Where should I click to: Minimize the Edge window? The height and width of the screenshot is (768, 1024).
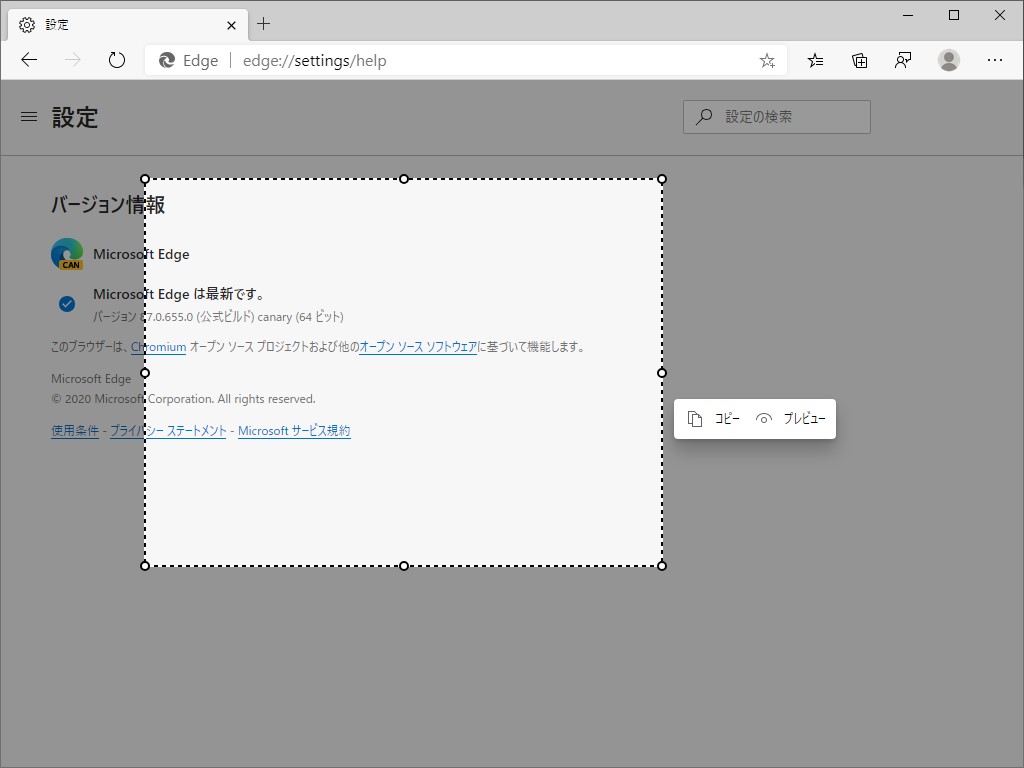(908, 15)
